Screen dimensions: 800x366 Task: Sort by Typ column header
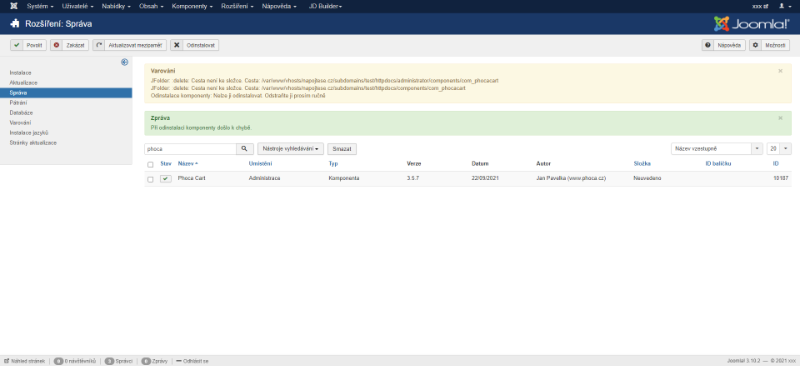pyautogui.click(x=333, y=164)
